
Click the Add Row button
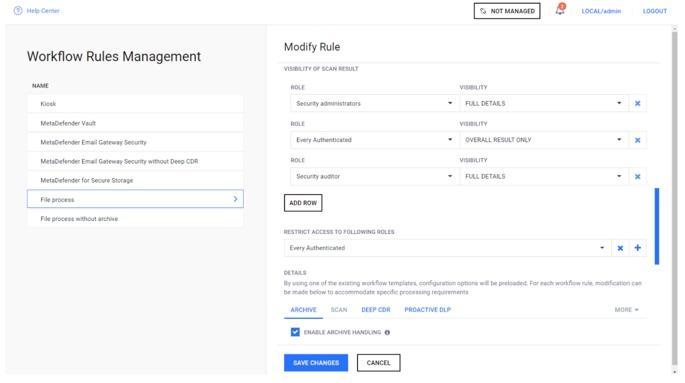(x=303, y=203)
